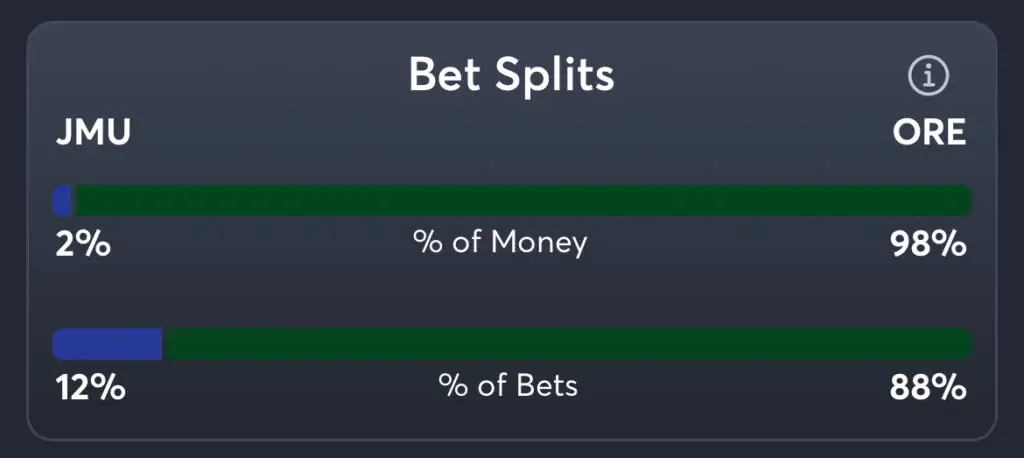The width and height of the screenshot is (1024, 458).
Task: Select the 98% money value
Action: (928, 243)
